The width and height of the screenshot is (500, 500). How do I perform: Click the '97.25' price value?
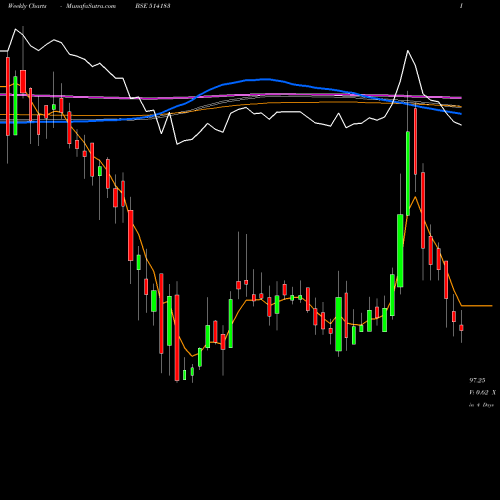(x=477, y=380)
